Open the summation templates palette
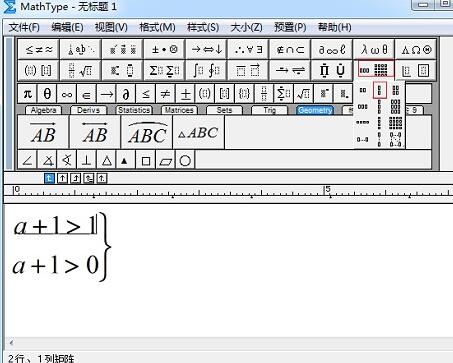Screen dimensions: 453x363 coord(164,70)
